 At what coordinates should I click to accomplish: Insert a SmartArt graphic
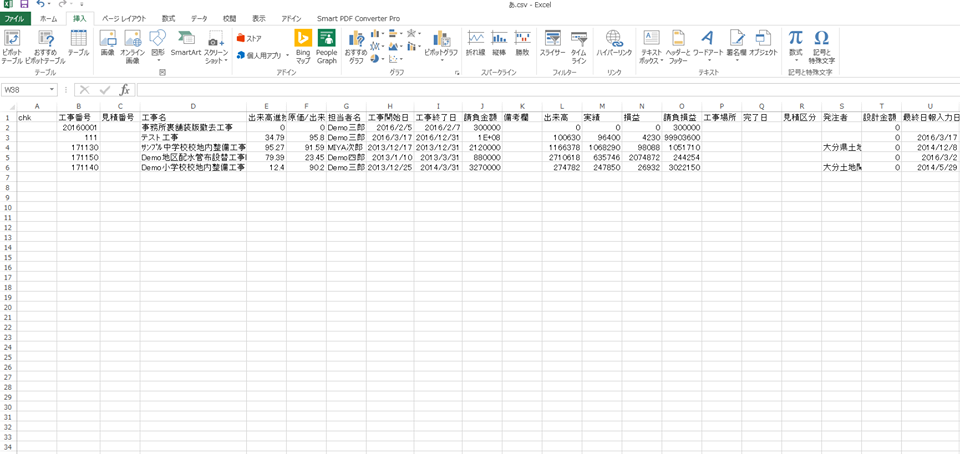coord(186,43)
